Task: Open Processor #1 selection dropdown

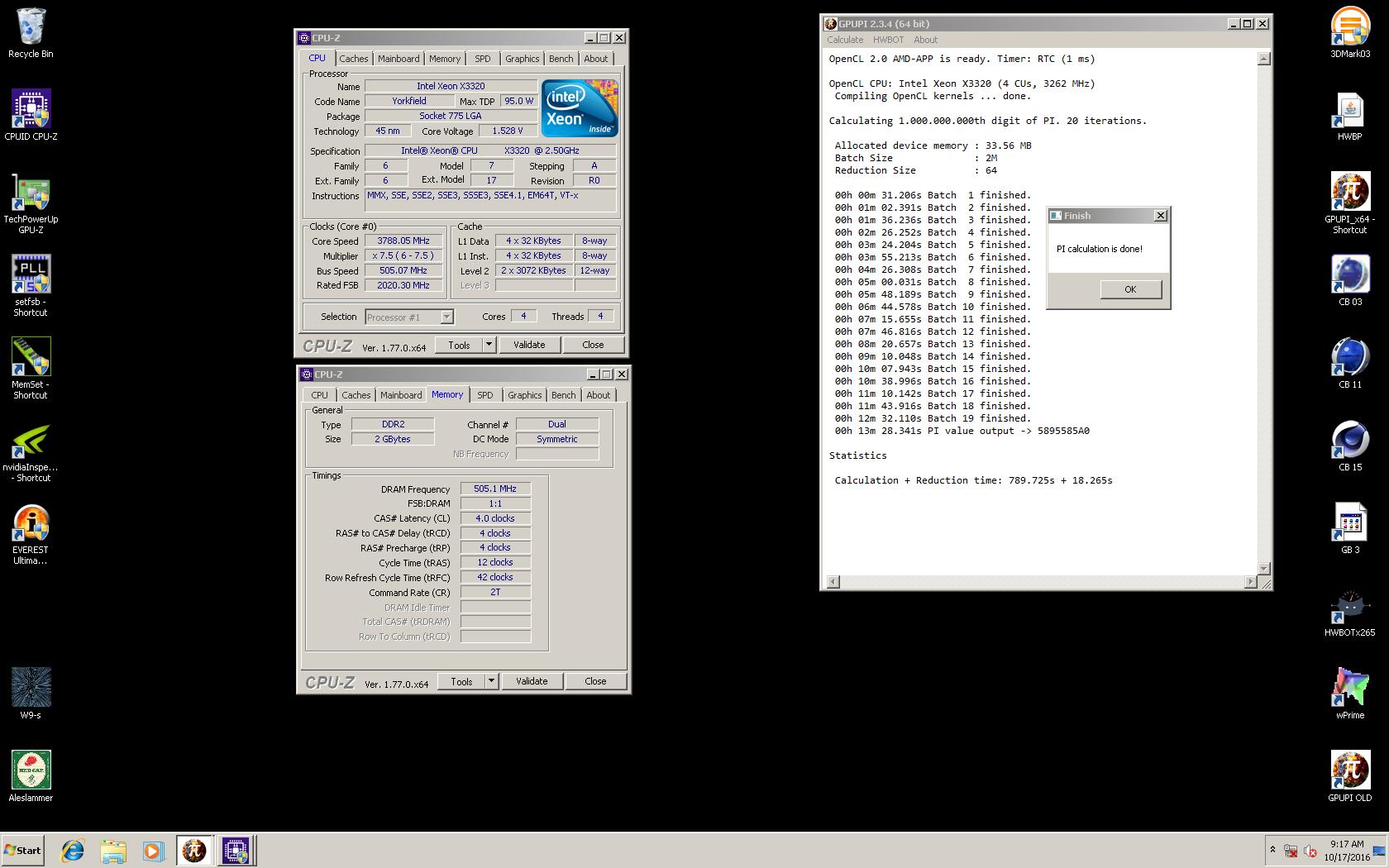Action: coord(446,317)
